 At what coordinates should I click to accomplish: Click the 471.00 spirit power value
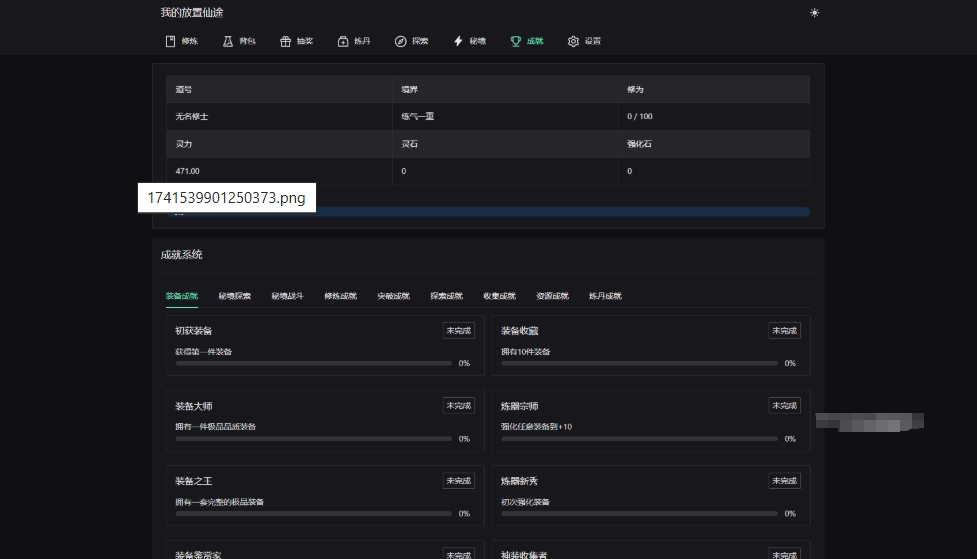[x=188, y=171]
